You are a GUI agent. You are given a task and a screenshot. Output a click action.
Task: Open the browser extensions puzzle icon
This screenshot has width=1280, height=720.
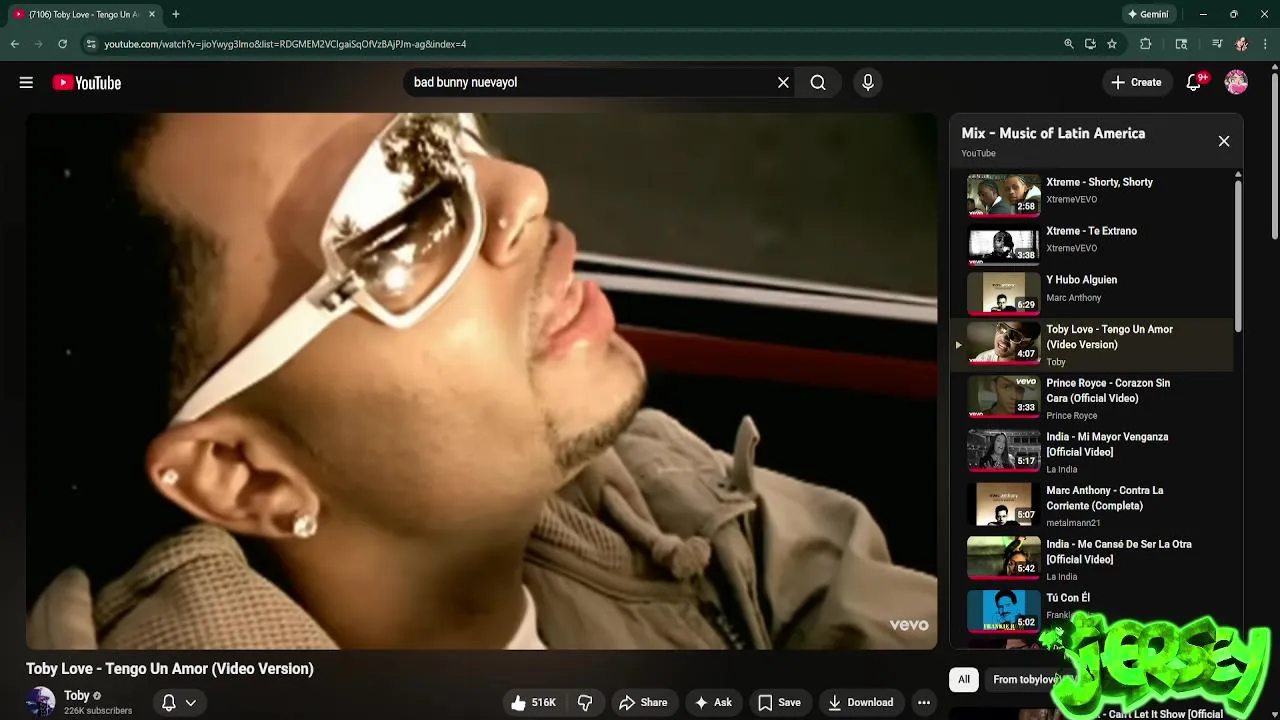[x=1146, y=44]
